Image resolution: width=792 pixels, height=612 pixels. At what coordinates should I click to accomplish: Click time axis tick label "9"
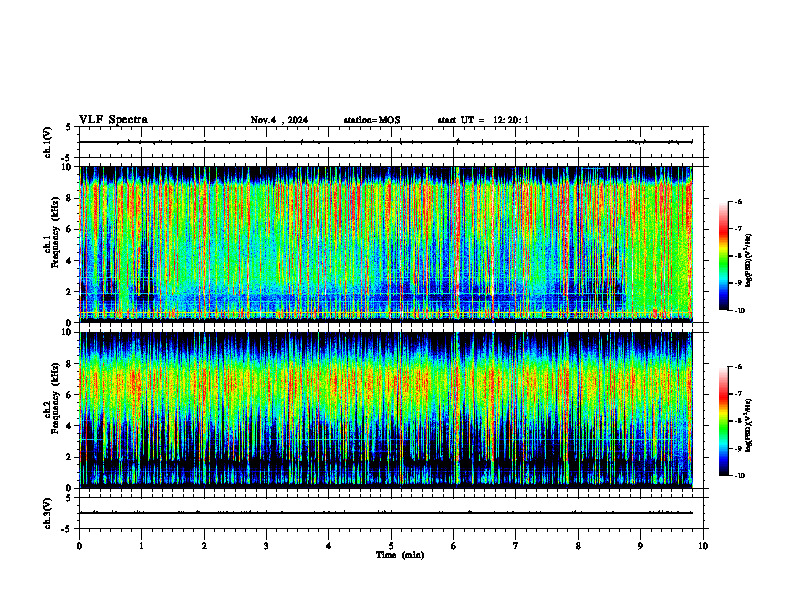tap(640, 546)
